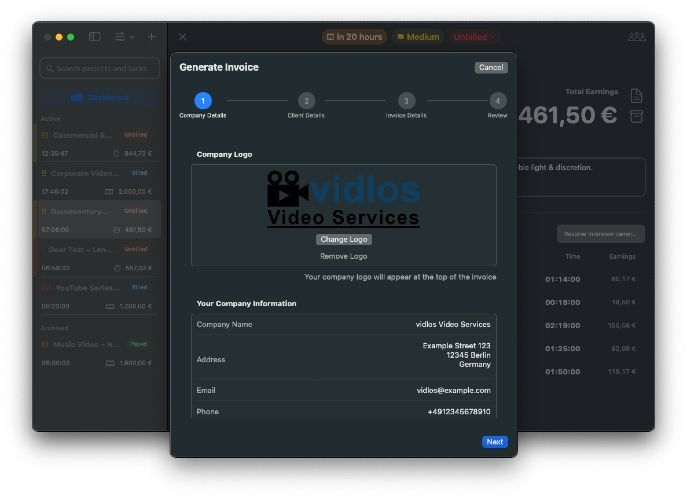Open the Unbilled status dropdown in header
687x500 pixels.
tap(475, 37)
